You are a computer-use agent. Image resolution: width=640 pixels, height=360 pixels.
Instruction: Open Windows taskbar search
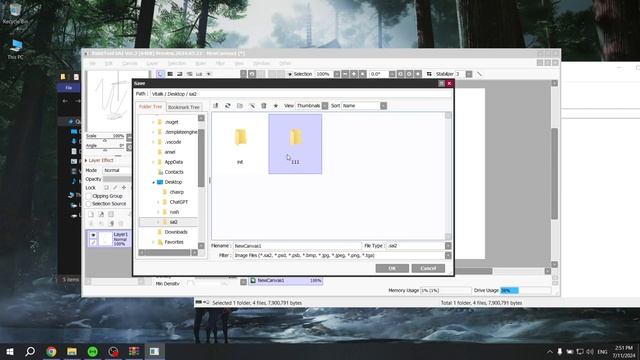(30, 351)
